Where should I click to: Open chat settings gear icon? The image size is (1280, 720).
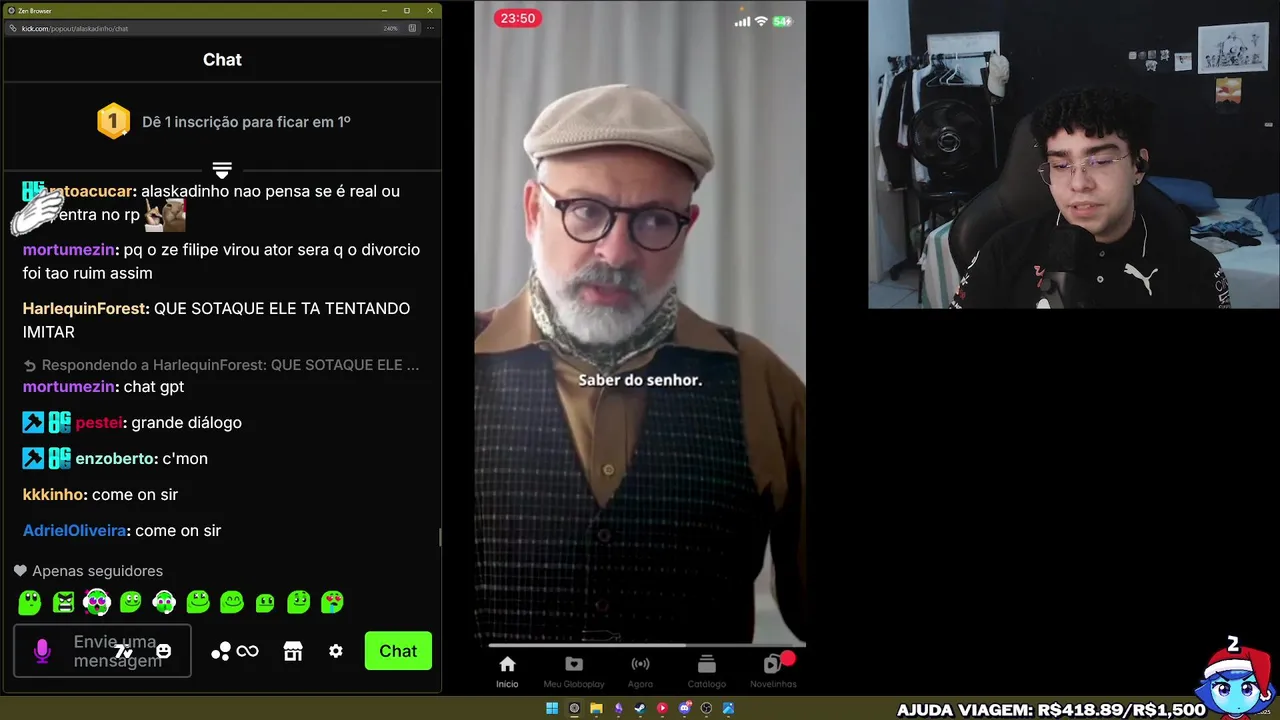336,651
